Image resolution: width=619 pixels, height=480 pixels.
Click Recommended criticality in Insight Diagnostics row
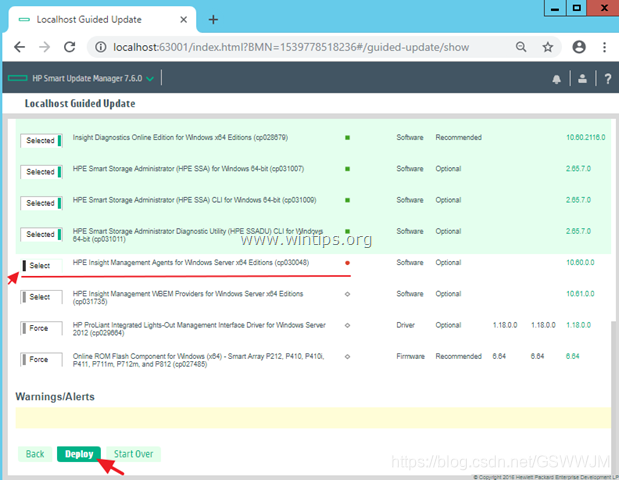click(458, 137)
